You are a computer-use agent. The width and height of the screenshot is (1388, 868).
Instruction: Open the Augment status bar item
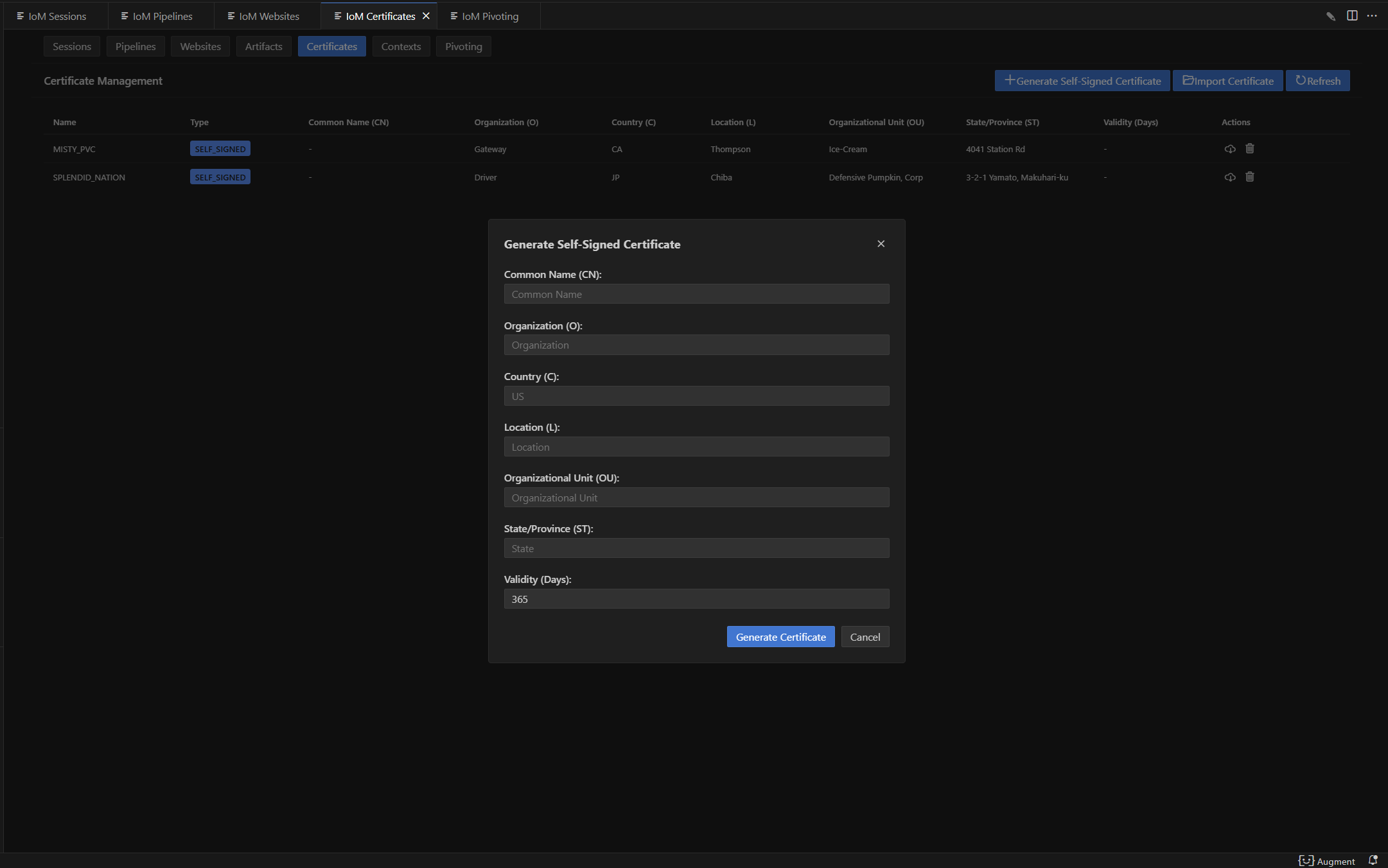click(1327, 861)
